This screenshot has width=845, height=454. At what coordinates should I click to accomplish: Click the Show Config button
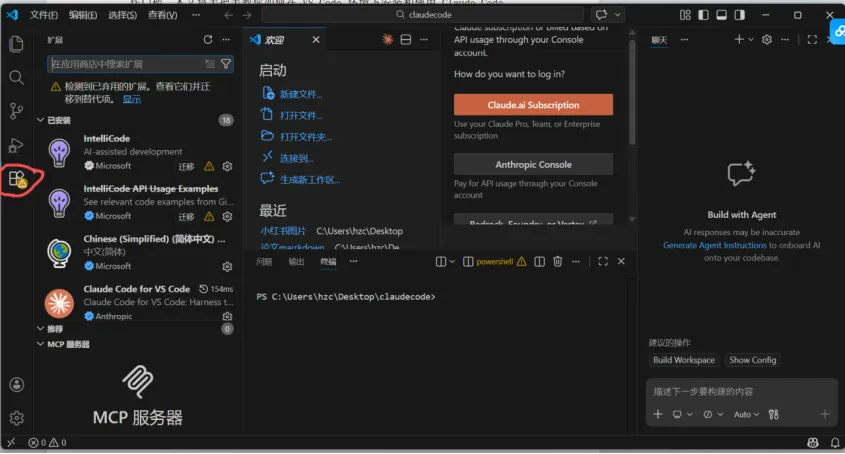(752, 360)
